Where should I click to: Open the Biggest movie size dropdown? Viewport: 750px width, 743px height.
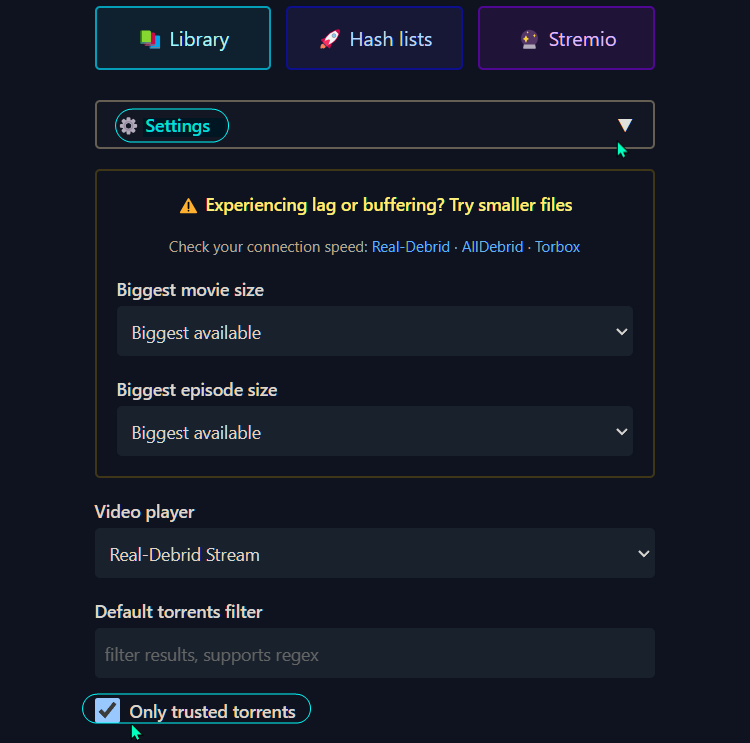coord(375,332)
